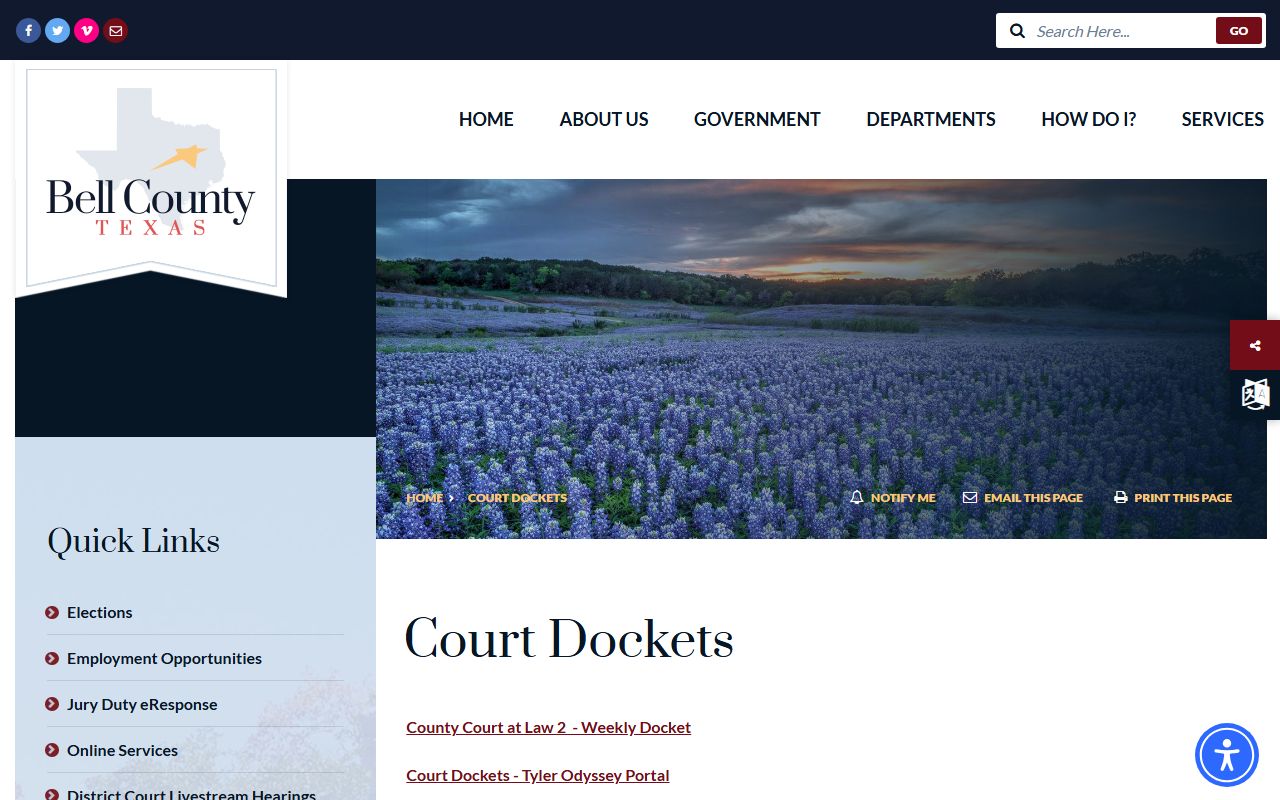Click the Print This Page link text
This screenshot has width=1280, height=800.
pos(1183,497)
